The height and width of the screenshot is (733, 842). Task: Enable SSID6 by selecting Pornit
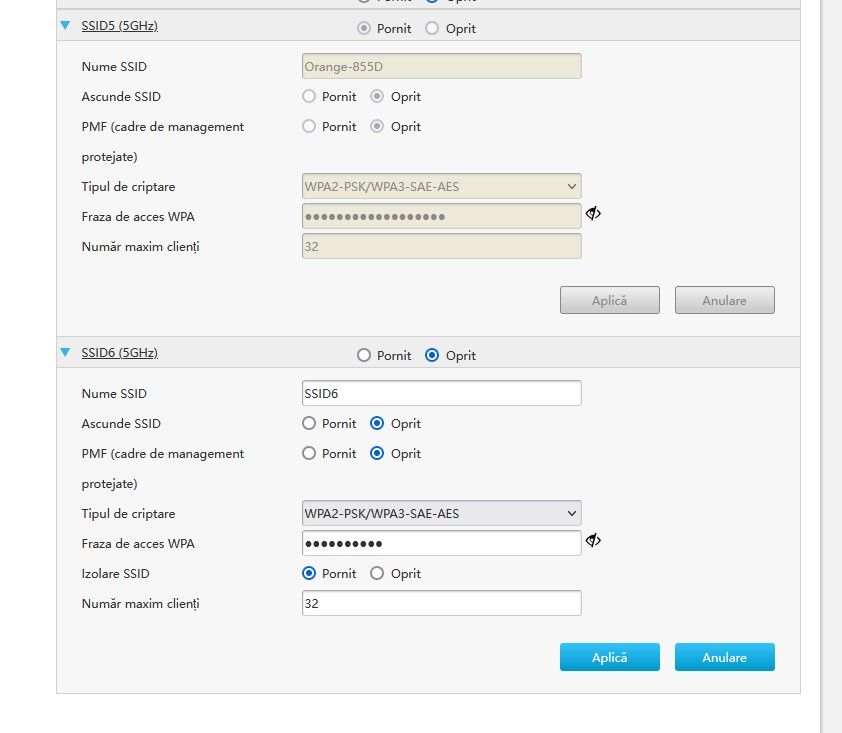pos(364,356)
